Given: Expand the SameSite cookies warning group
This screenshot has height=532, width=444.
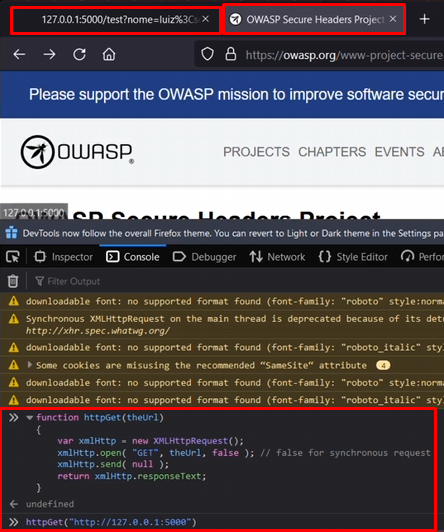Looking at the screenshot, I should (30, 365).
